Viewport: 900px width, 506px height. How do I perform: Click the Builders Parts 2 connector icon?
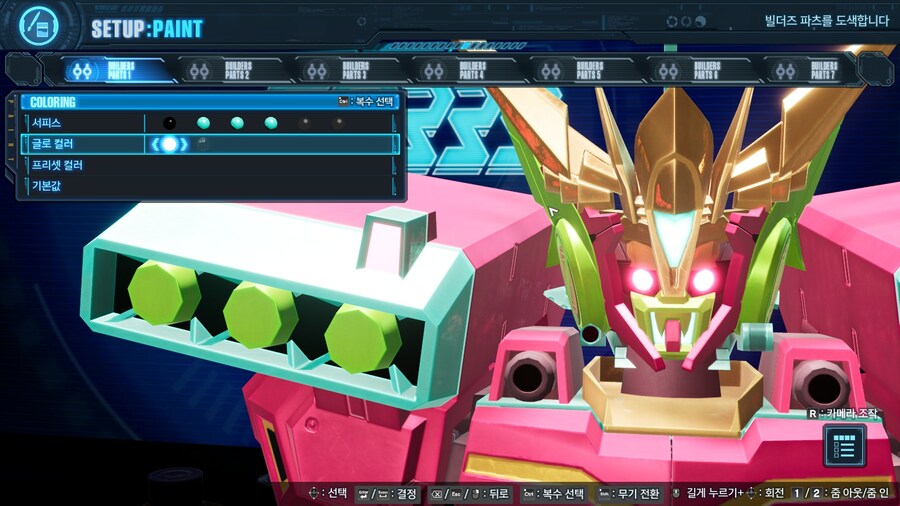point(199,71)
